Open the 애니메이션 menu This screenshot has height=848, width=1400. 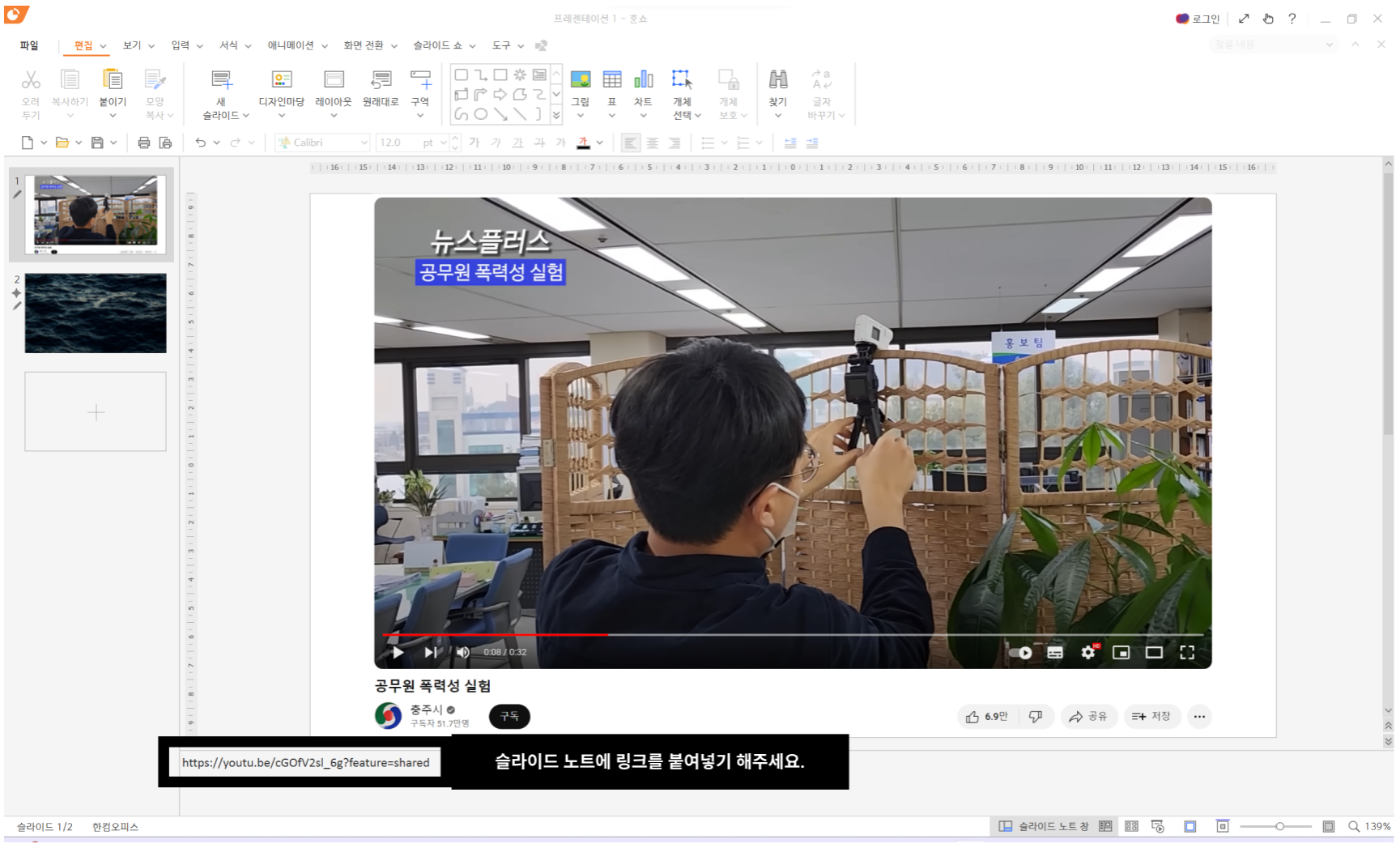(x=291, y=45)
